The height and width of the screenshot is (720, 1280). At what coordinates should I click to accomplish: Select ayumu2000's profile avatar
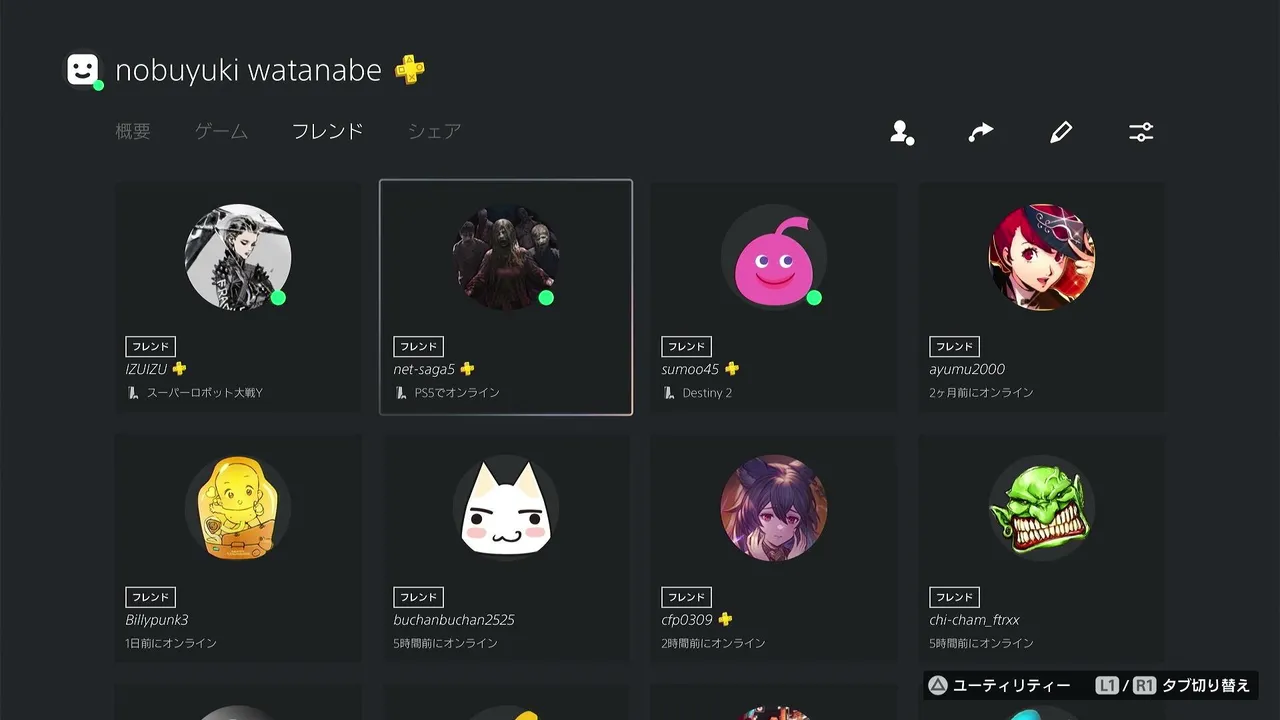click(1042, 258)
